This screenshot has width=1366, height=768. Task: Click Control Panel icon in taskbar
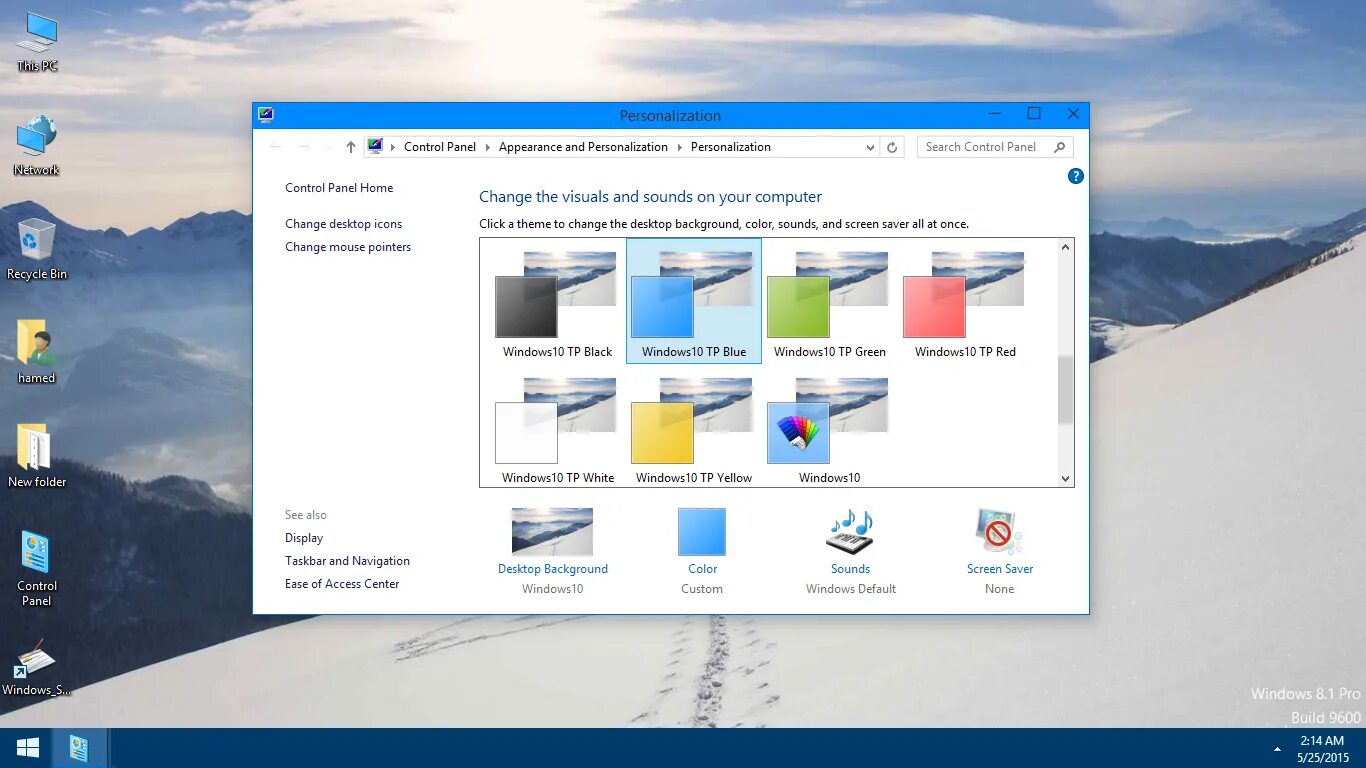point(79,748)
